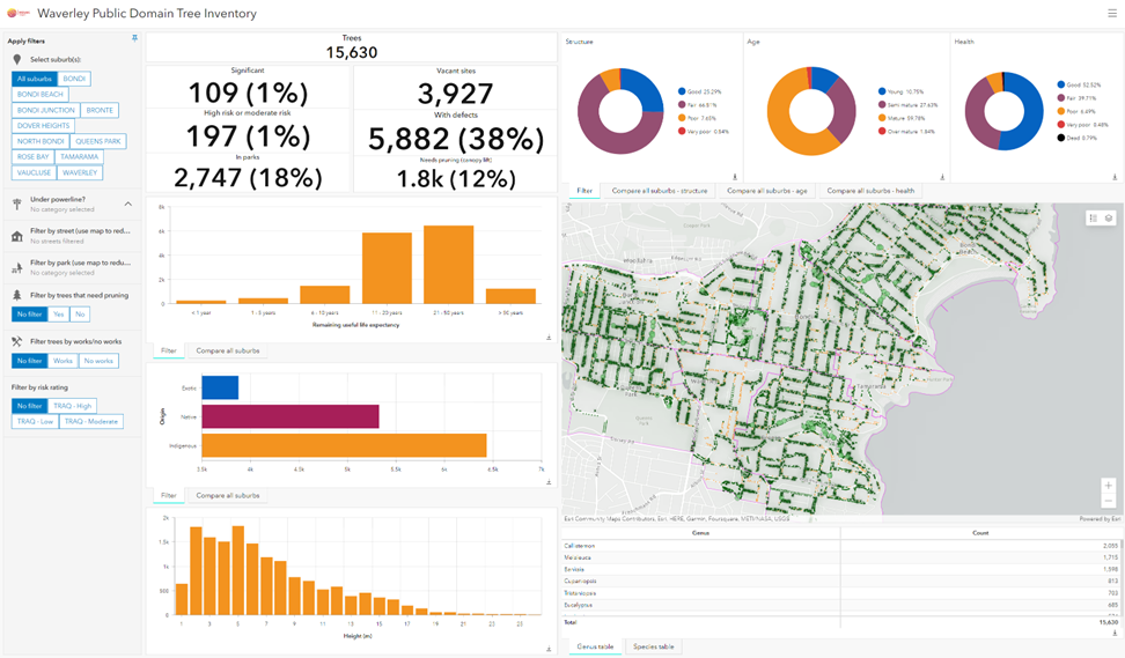The width and height of the screenshot is (1125, 658).
Task: Click download icon below life expectancy chart
Action: pyautogui.click(x=549, y=337)
